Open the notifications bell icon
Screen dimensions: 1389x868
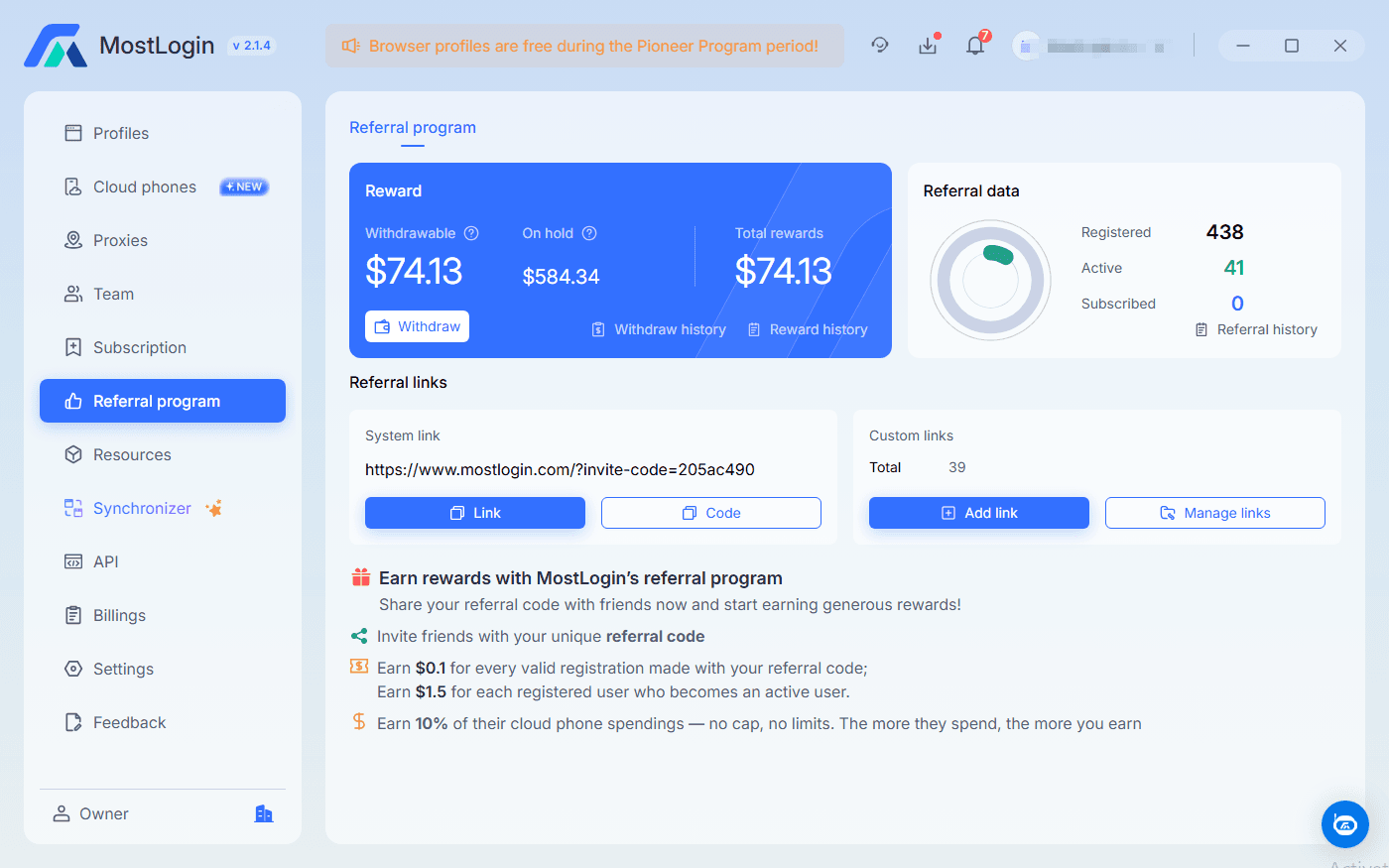point(975,46)
